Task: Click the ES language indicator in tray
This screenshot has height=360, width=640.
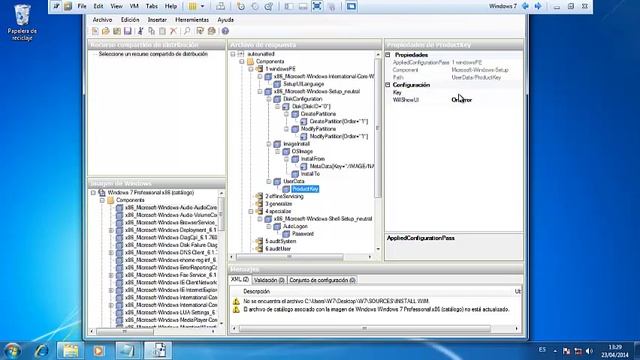Action: (542, 350)
